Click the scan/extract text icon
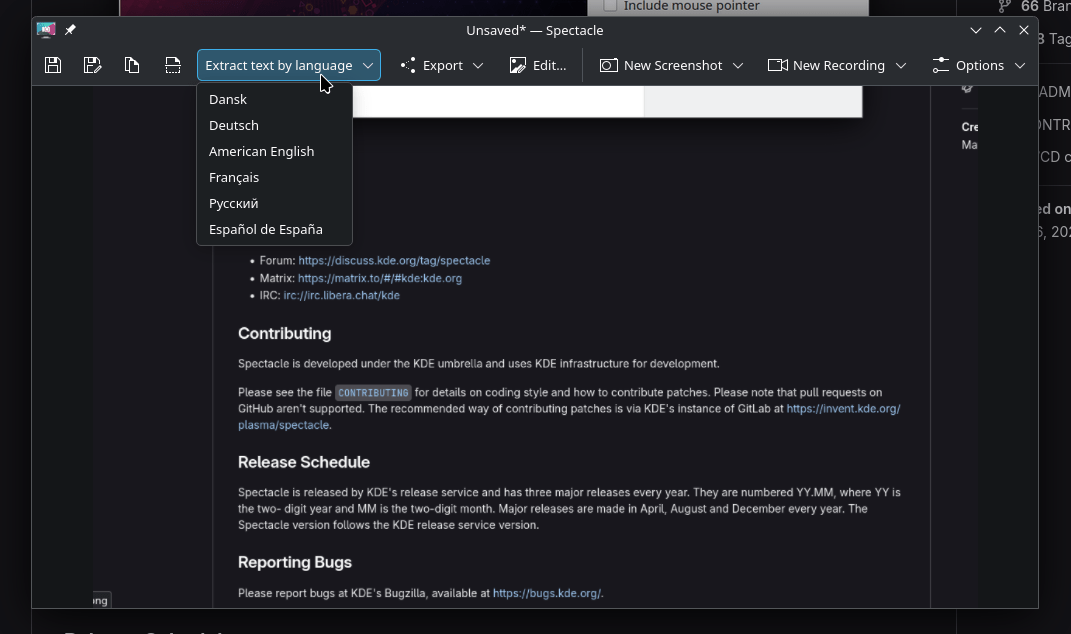This screenshot has height=634, width=1071. point(173,65)
